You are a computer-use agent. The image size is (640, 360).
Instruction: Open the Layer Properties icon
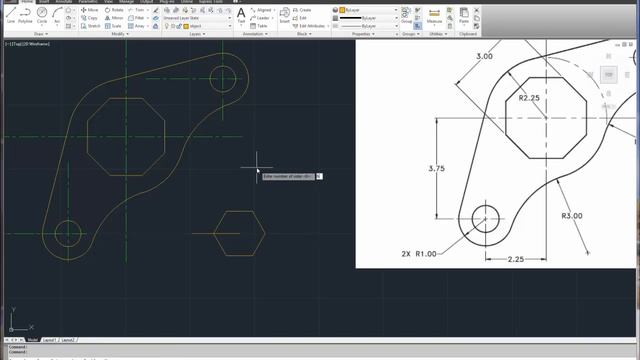[x=167, y=10]
